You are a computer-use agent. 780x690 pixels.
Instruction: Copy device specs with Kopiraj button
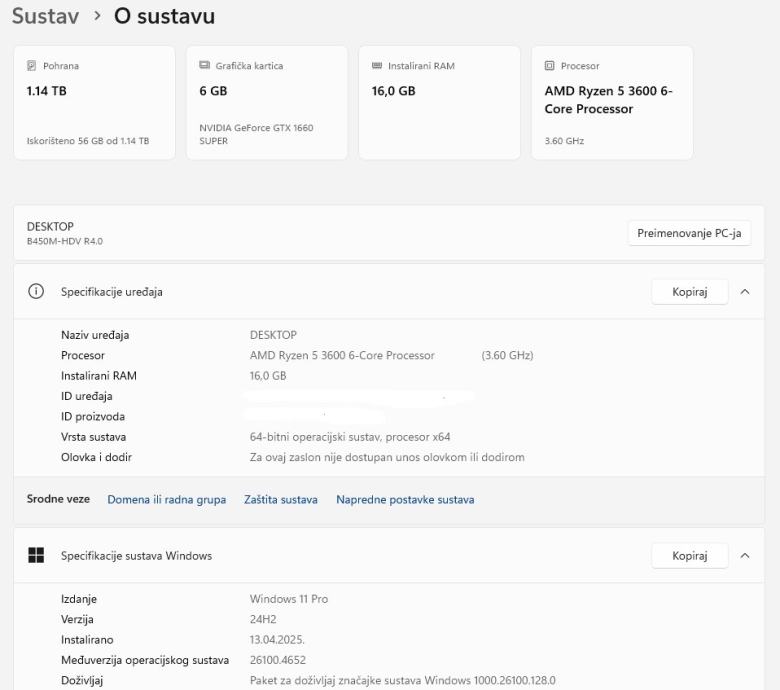coord(690,292)
